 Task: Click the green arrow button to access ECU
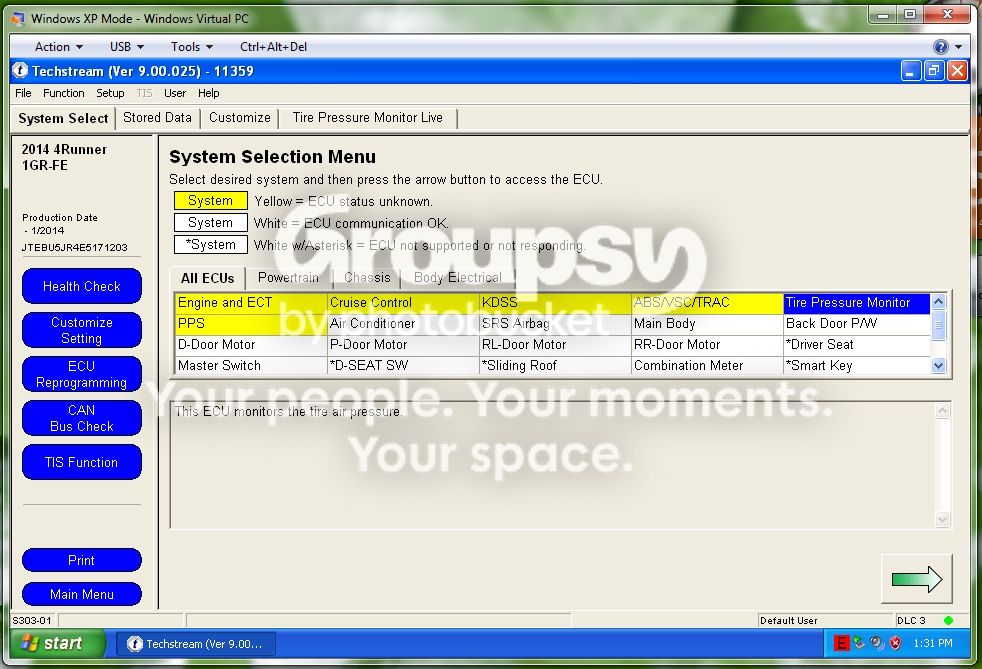(x=916, y=579)
